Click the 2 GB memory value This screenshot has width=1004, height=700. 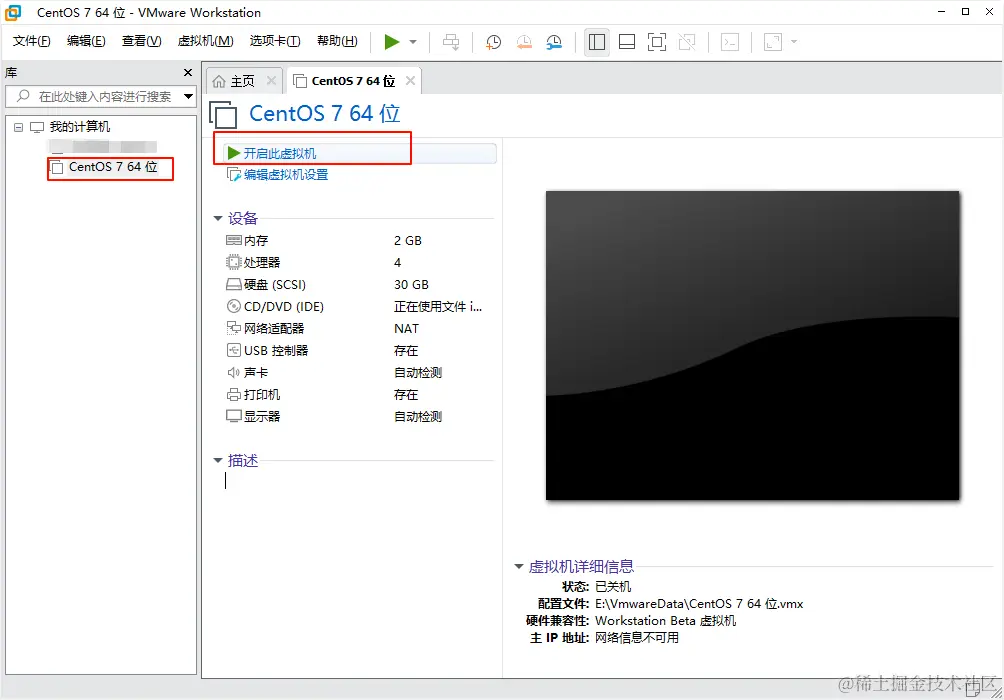407,241
